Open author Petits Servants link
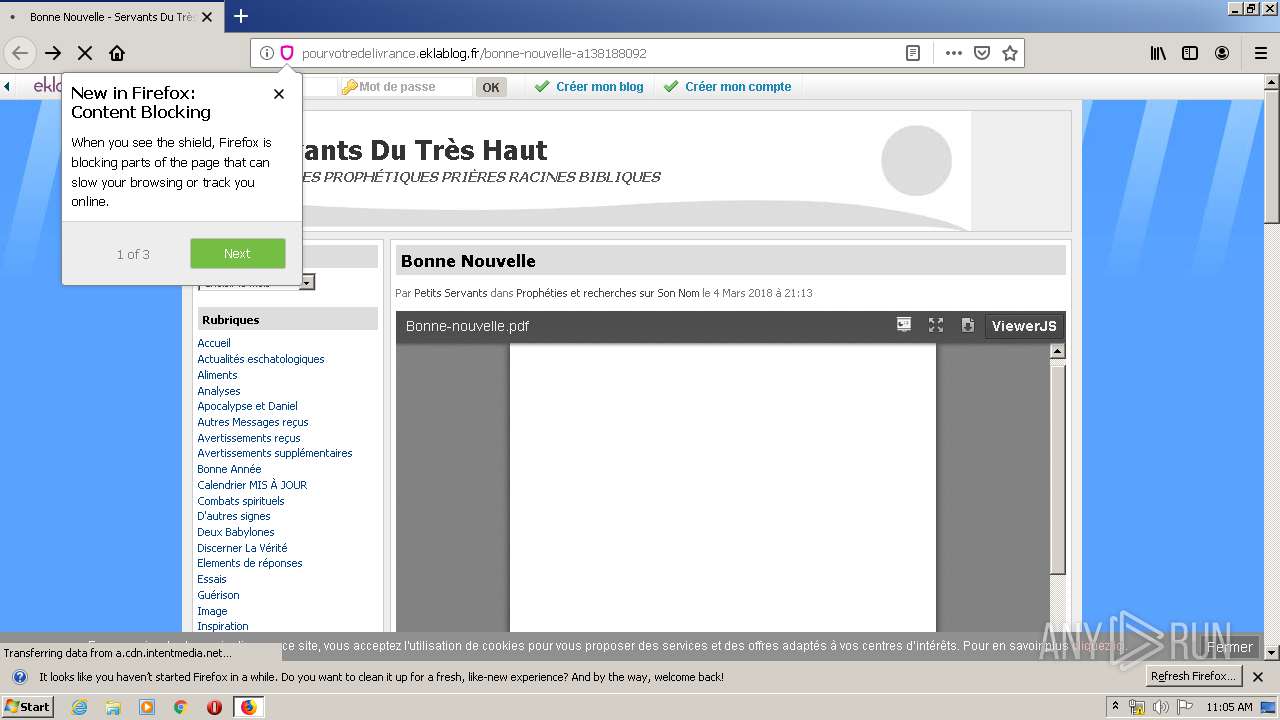Image resolution: width=1280 pixels, height=720 pixels. [451, 293]
